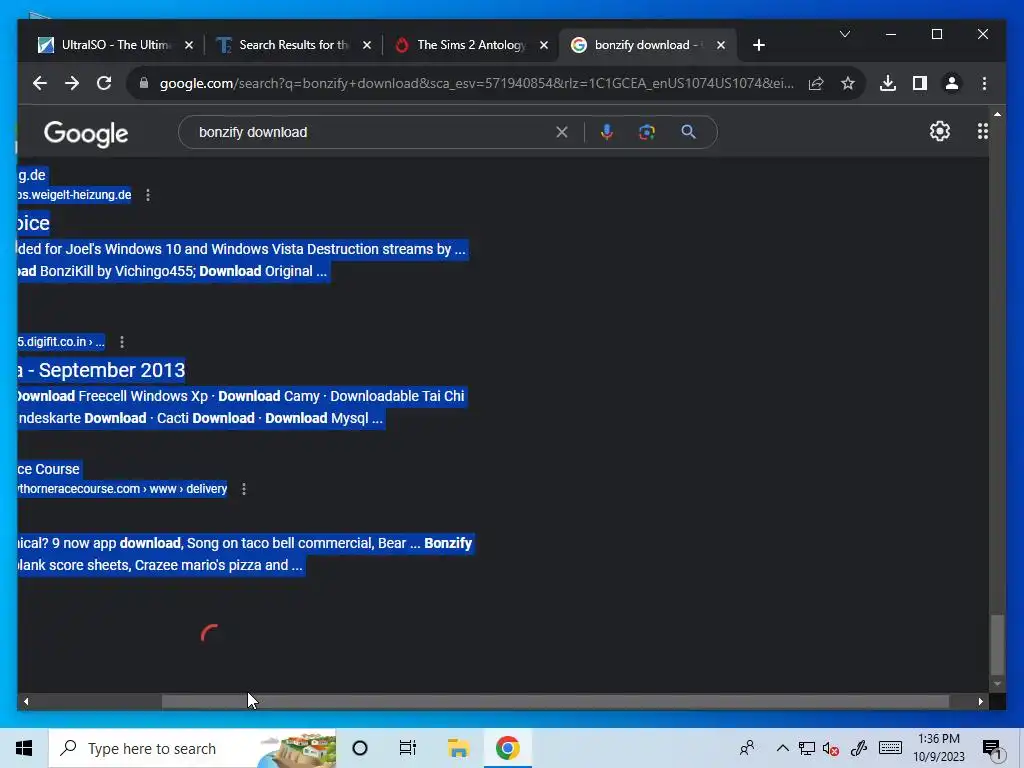Open more options for the digifit.co.in result
This screenshot has height=768, width=1024.
(122, 342)
